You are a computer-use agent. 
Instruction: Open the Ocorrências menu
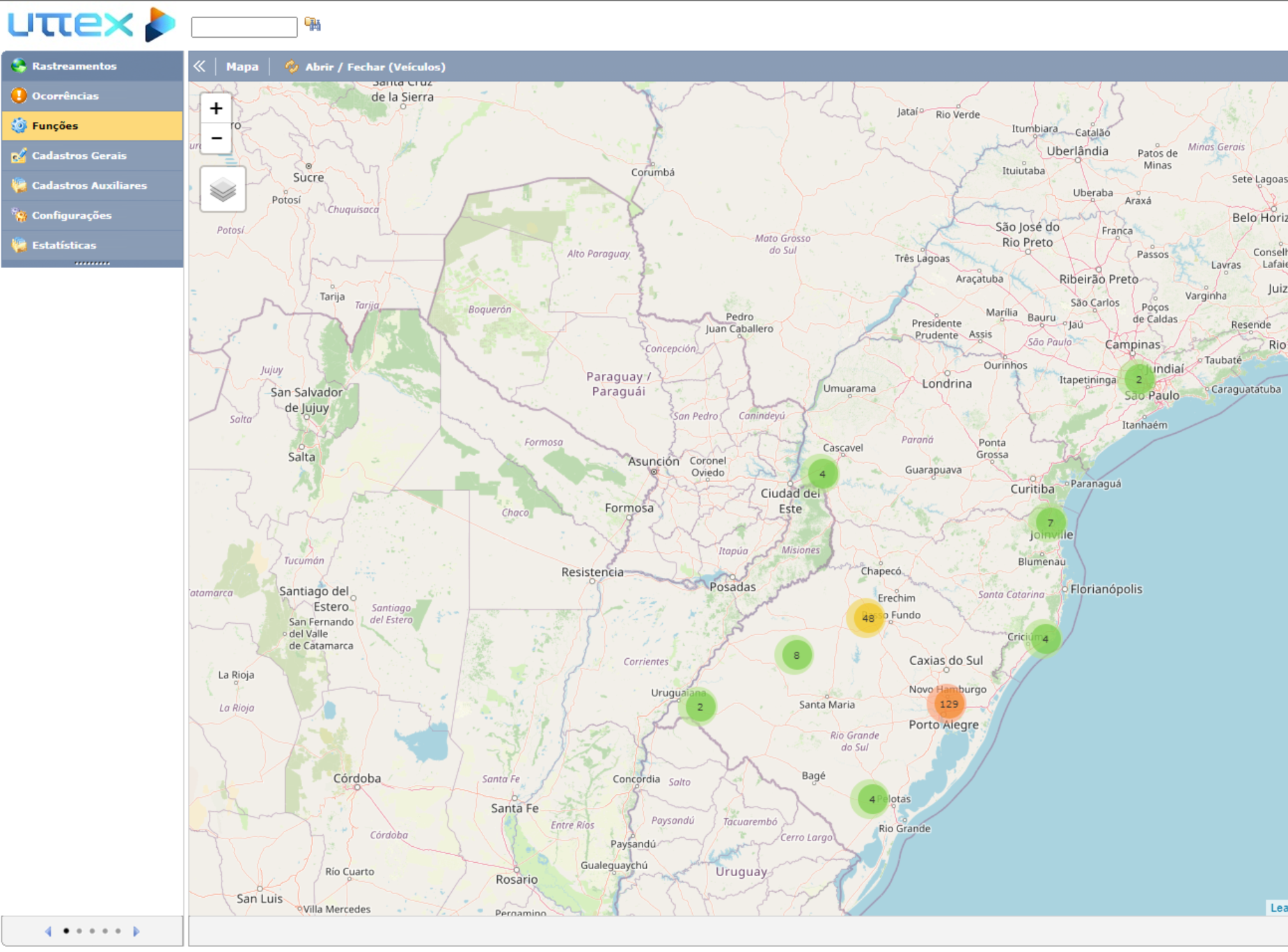click(x=92, y=96)
